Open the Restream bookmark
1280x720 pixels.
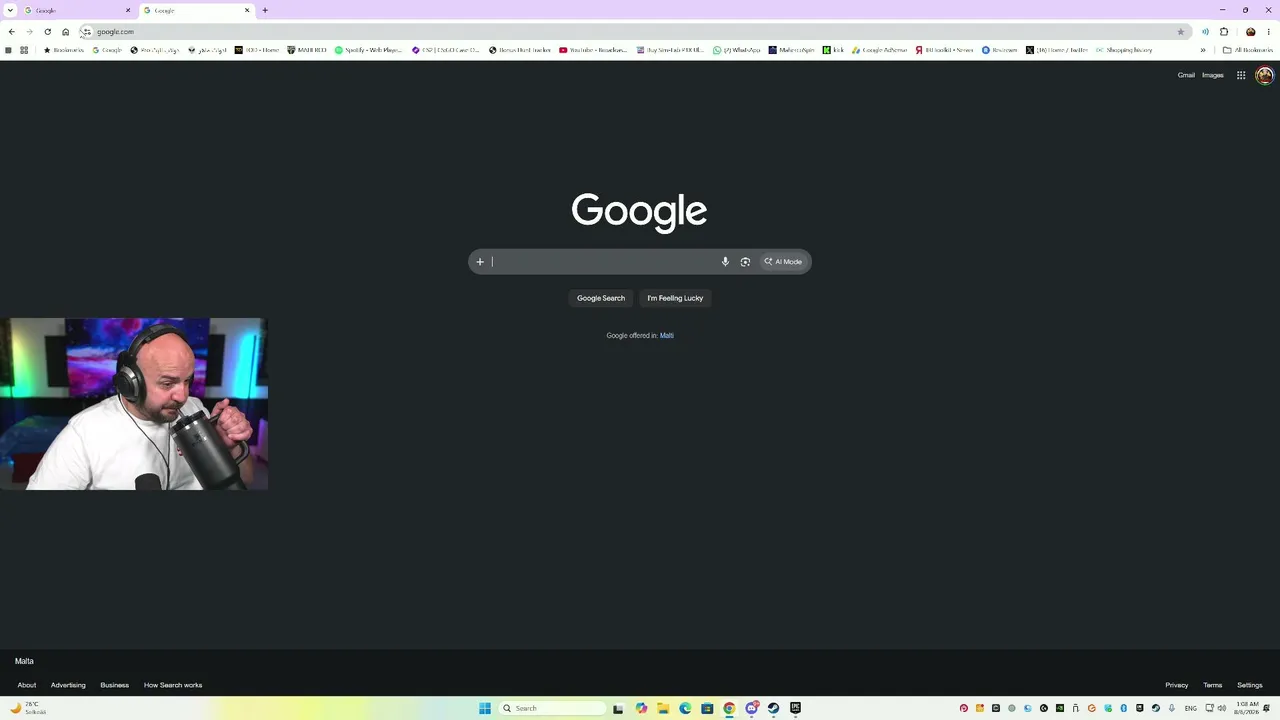(1000, 50)
